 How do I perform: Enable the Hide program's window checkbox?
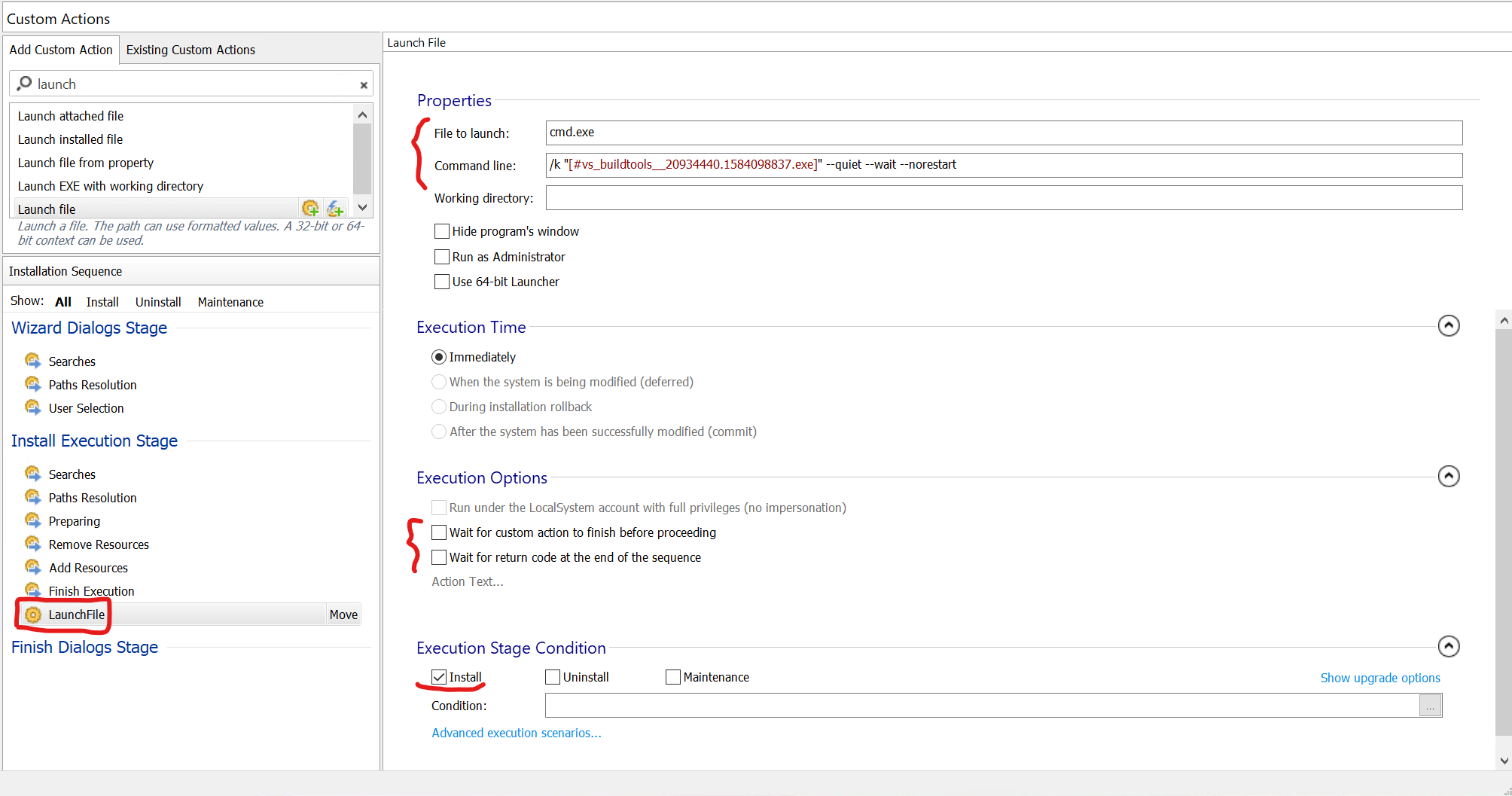tap(442, 231)
